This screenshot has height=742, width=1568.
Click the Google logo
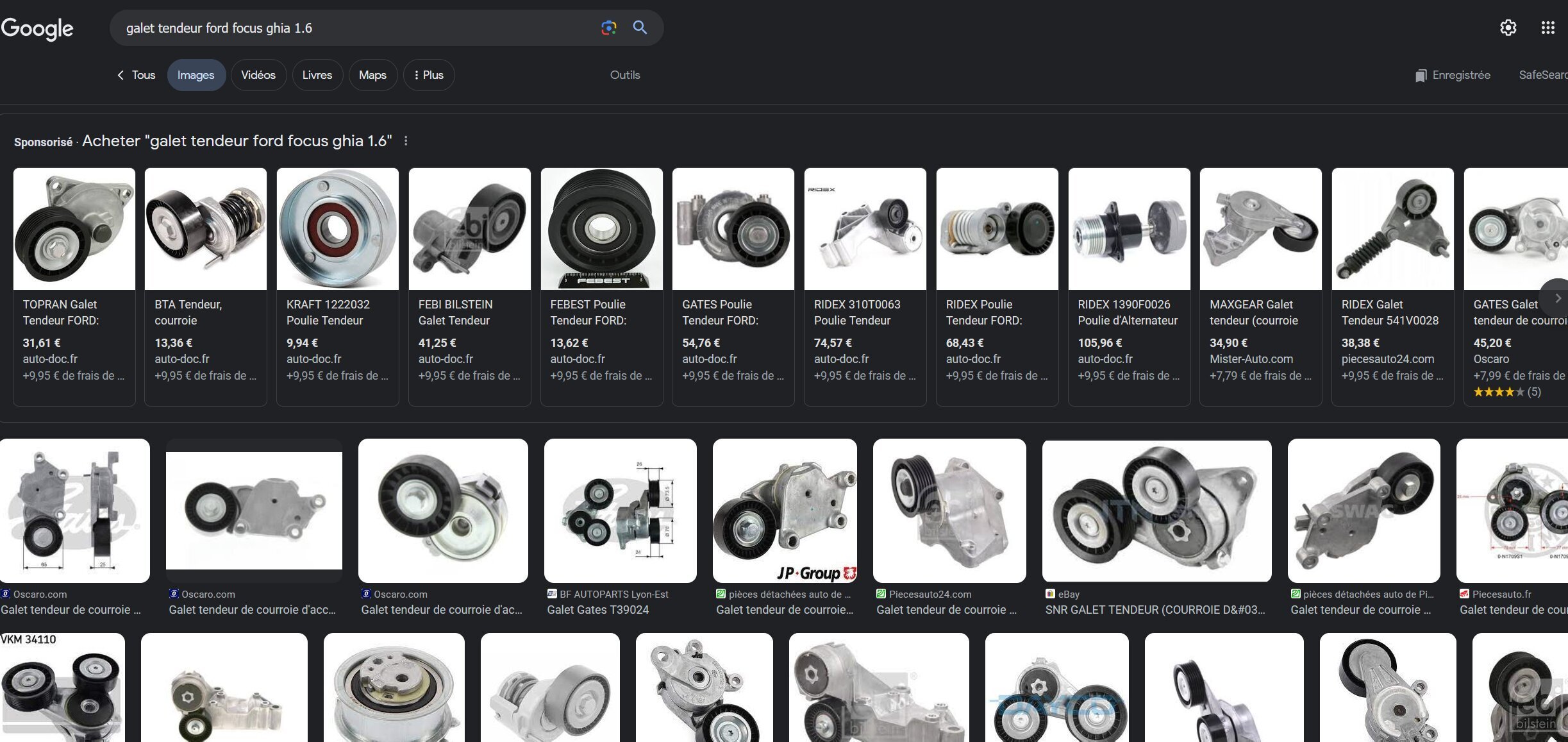37,28
